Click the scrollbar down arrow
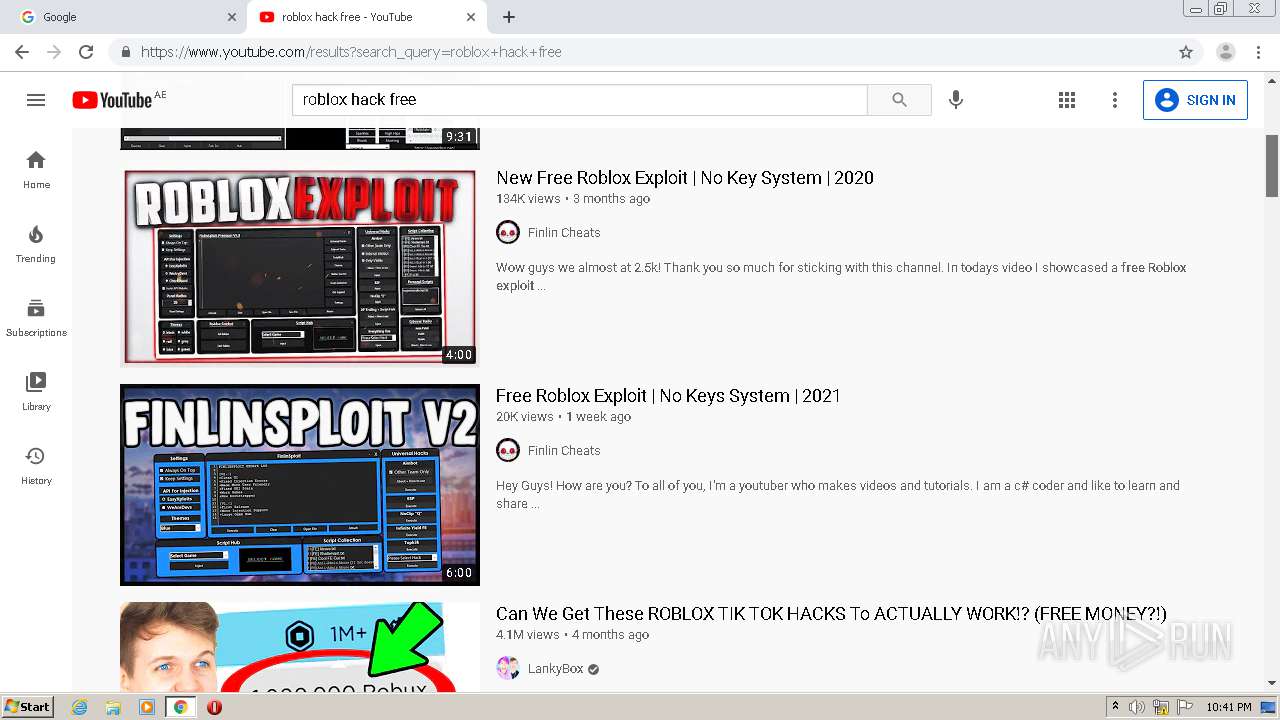Viewport: 1280px width, 720px height. coord(1272,683)
